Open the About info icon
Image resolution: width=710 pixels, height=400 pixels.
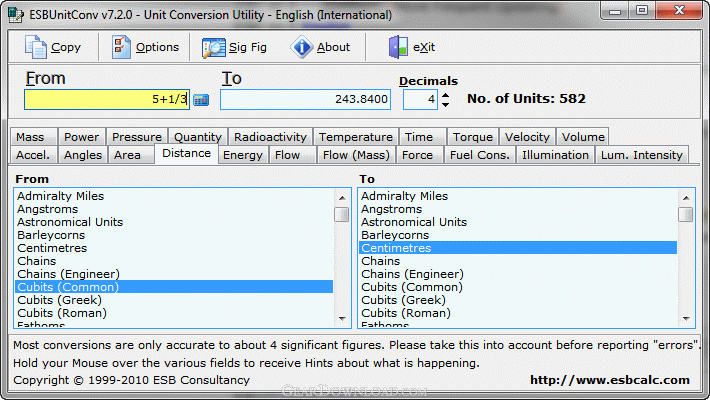(x=301, y=47)
